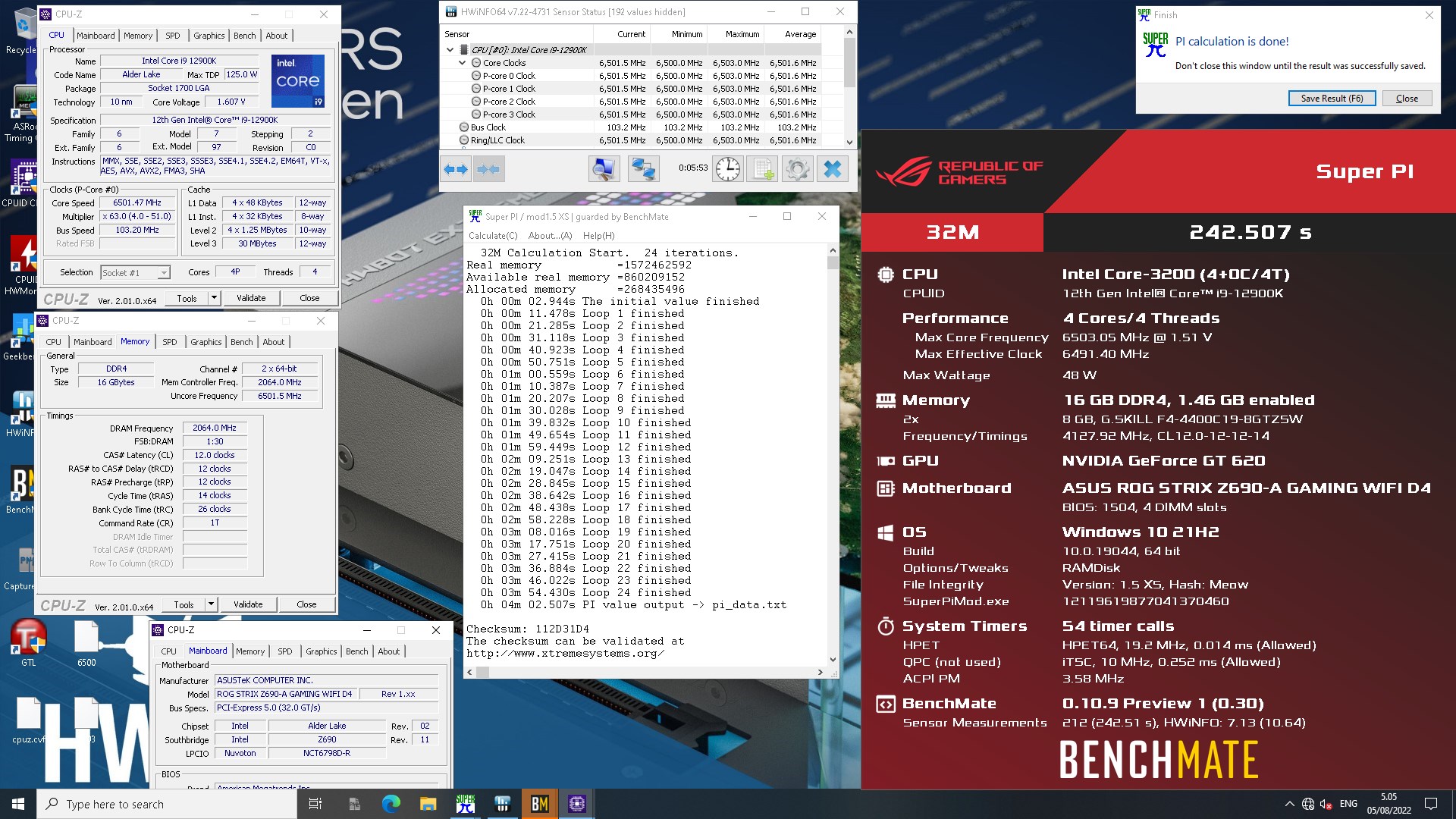Click Validate in top CPU-Z window
The height and width of the screenshot is (819, 1456).
pos(251,298)
